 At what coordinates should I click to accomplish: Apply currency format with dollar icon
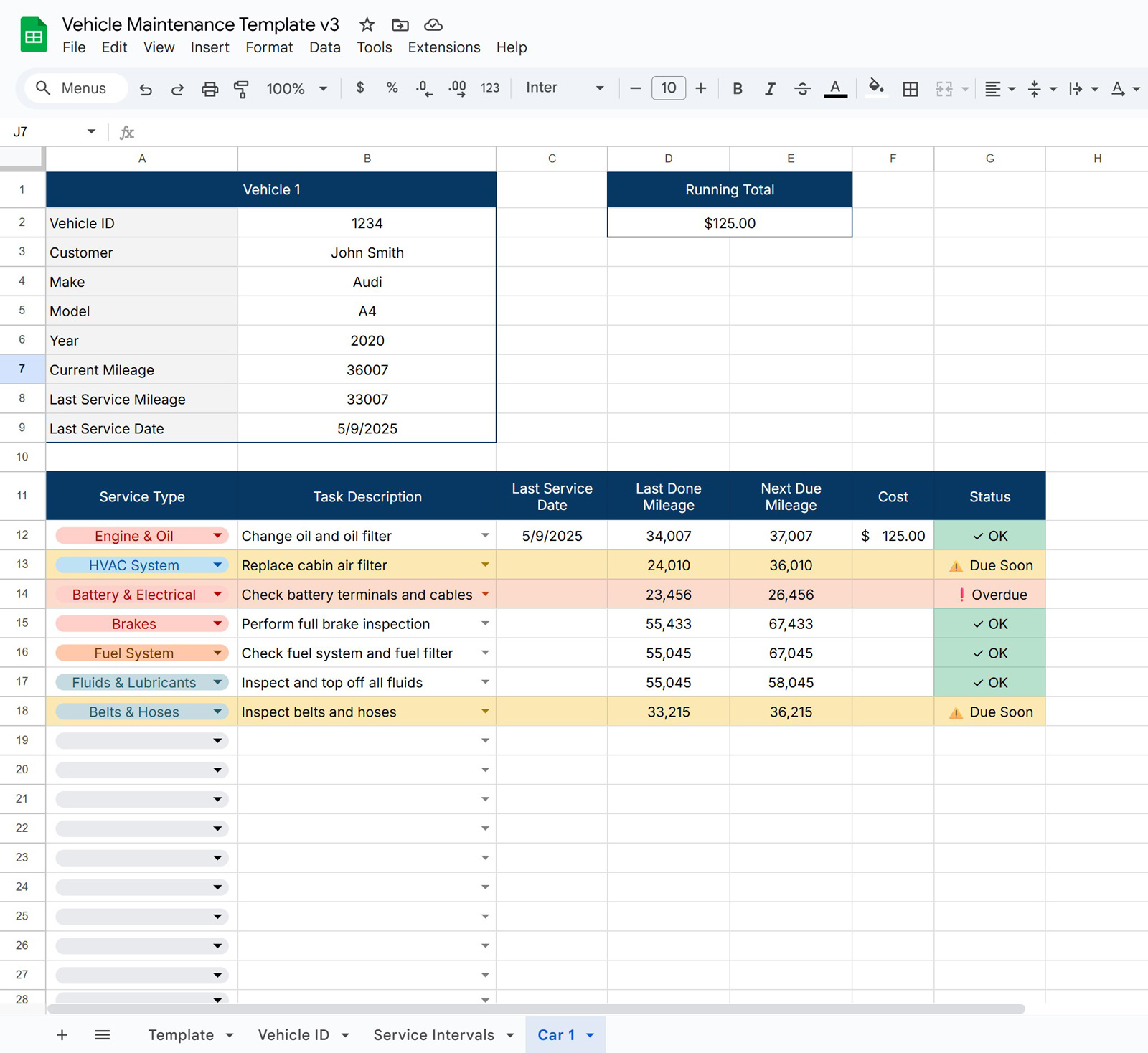click(x=360, y=88)
